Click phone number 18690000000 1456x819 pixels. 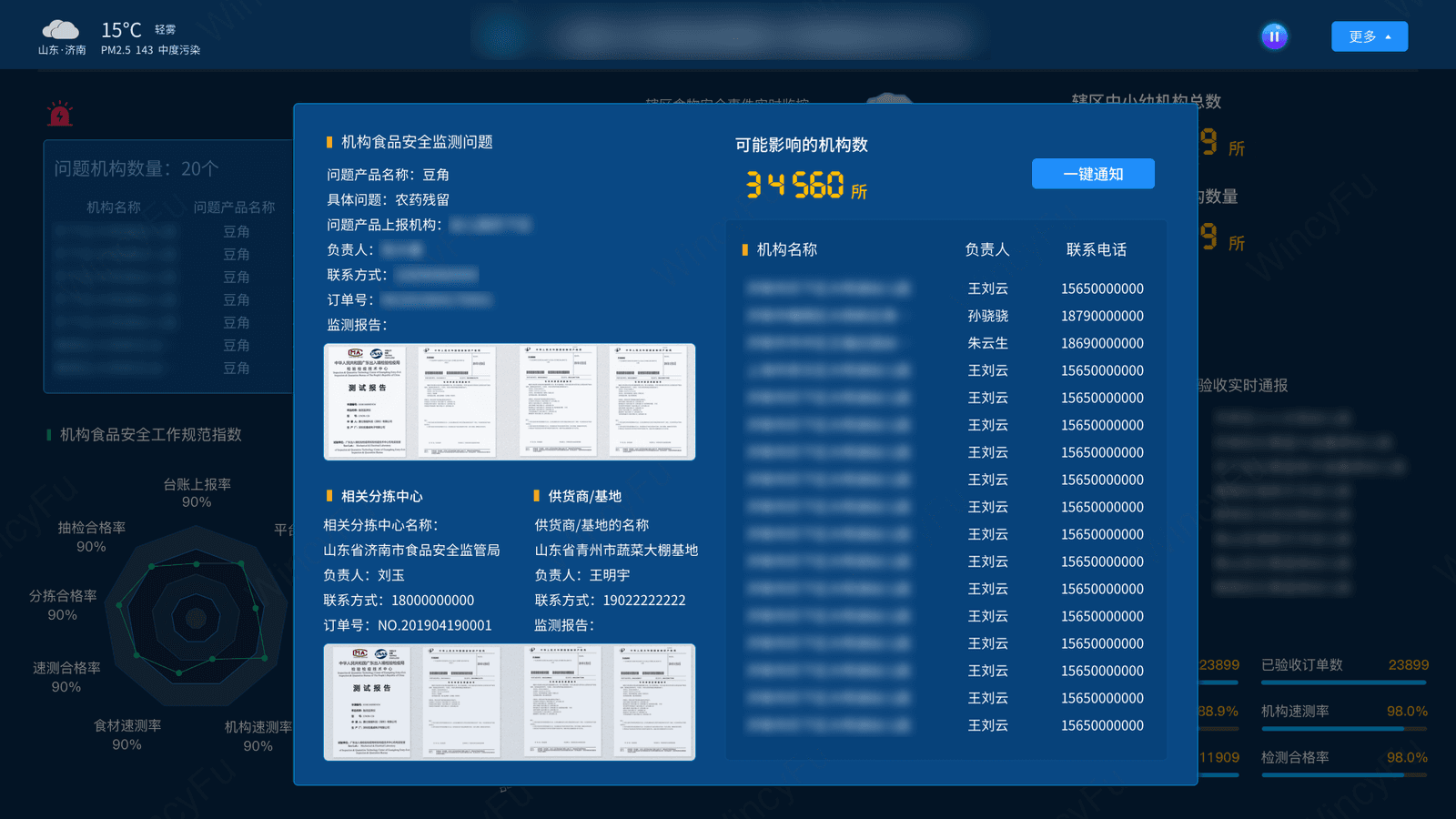coord(1102,343)
